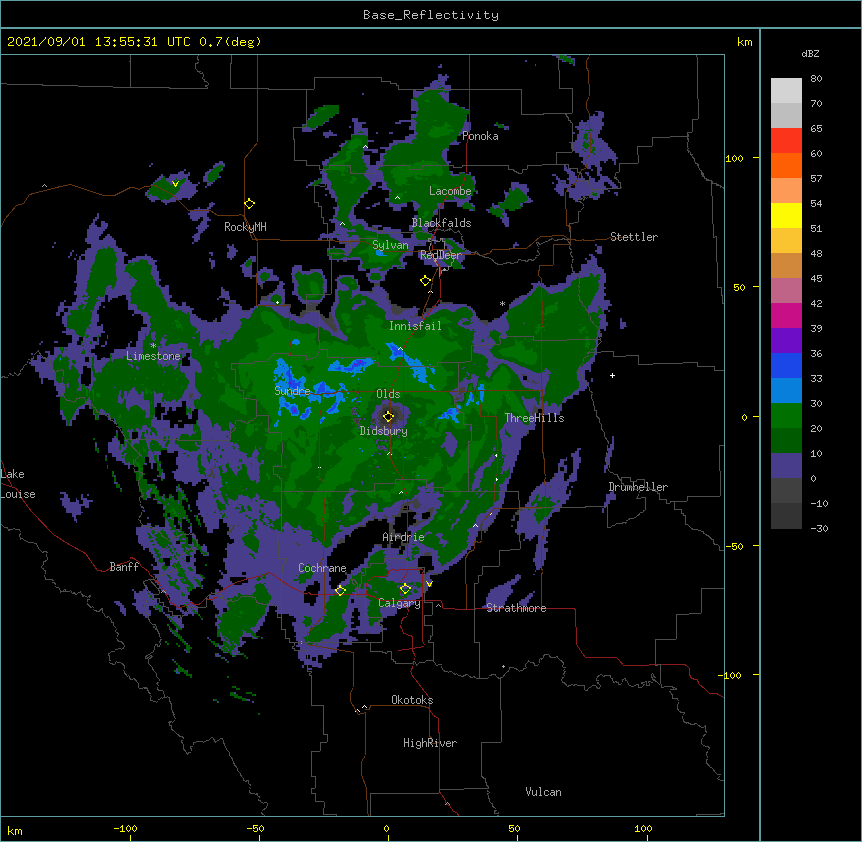The width and height of the screenshot is (862, 842).
Task: Click the RedDeer city label
Action: pyautogui.click(x=440, y=255)
